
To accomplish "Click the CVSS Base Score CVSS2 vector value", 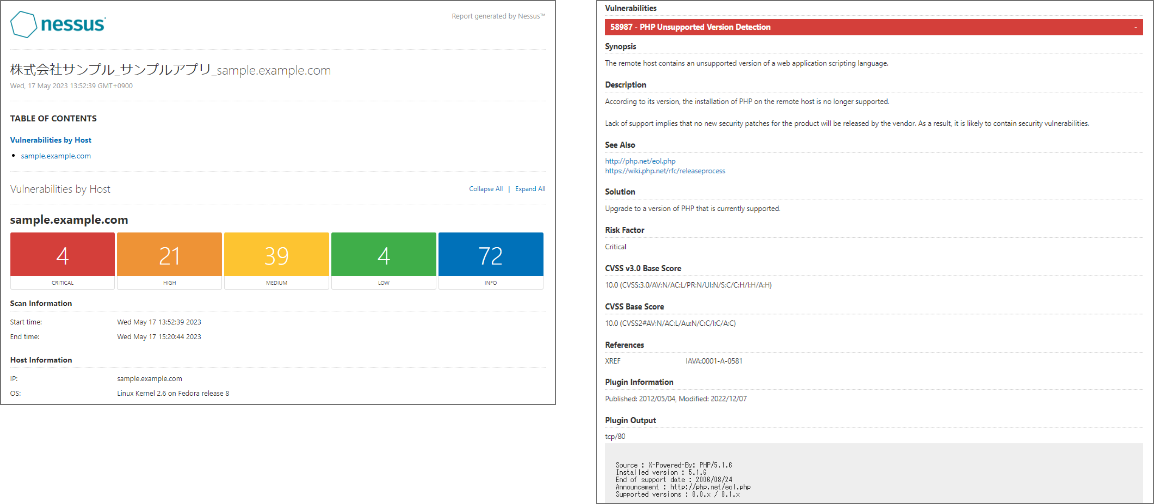I will [x=670, y=323].
